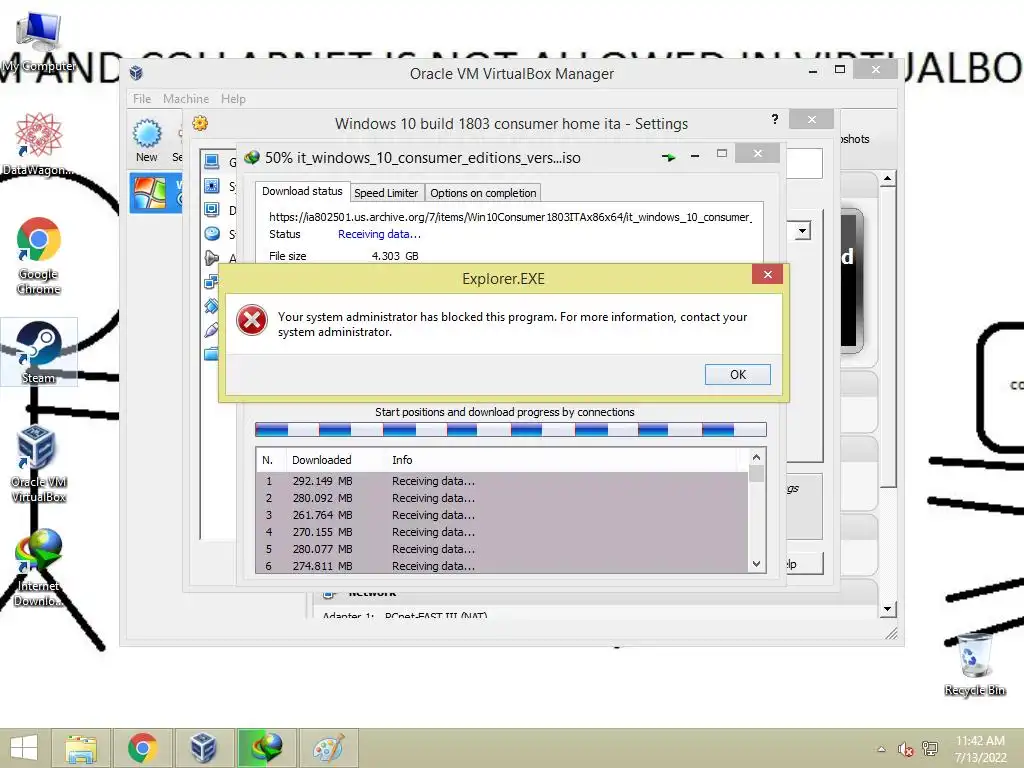Switch to Internet Download Manager on taskbar
Image resolution: width=1024 pixels, height=768 pixels.
point(266,748)
